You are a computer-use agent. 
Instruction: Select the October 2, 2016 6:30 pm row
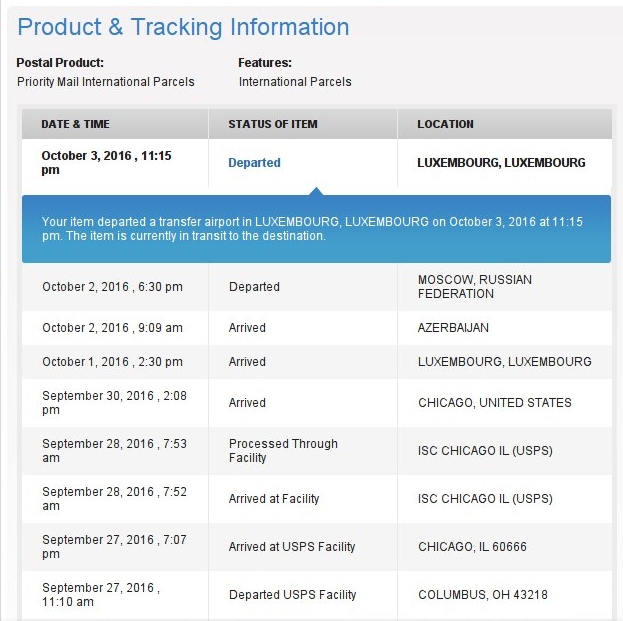click(x=317, y=287)
